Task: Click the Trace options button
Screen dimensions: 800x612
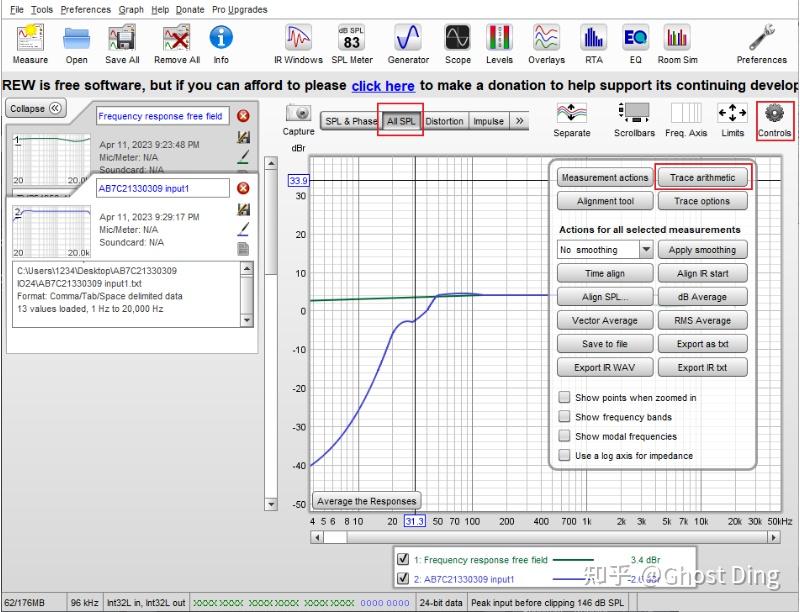Action: 703,201
